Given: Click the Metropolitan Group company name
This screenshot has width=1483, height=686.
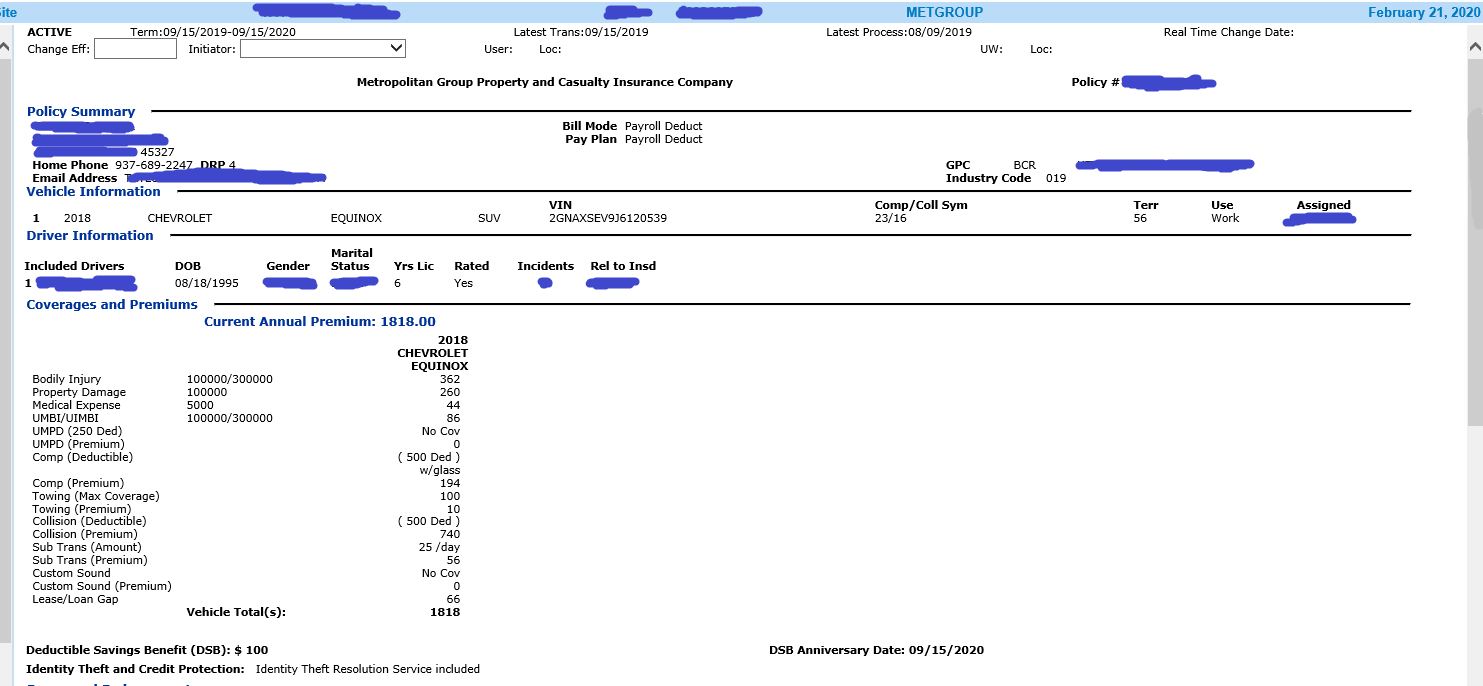Looking at the screenshot, I should point(545,82).
